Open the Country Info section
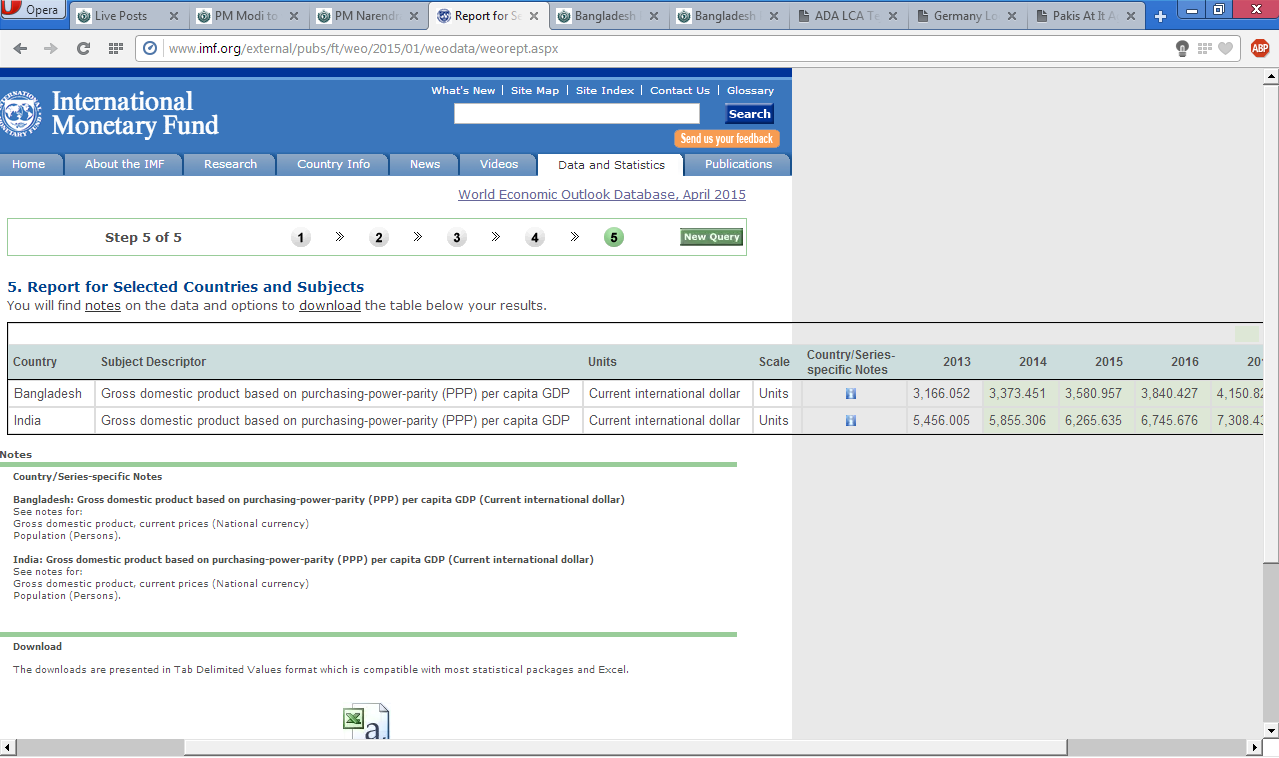The width and height of the screenshot is (1279, 758). tap(333, 164)
